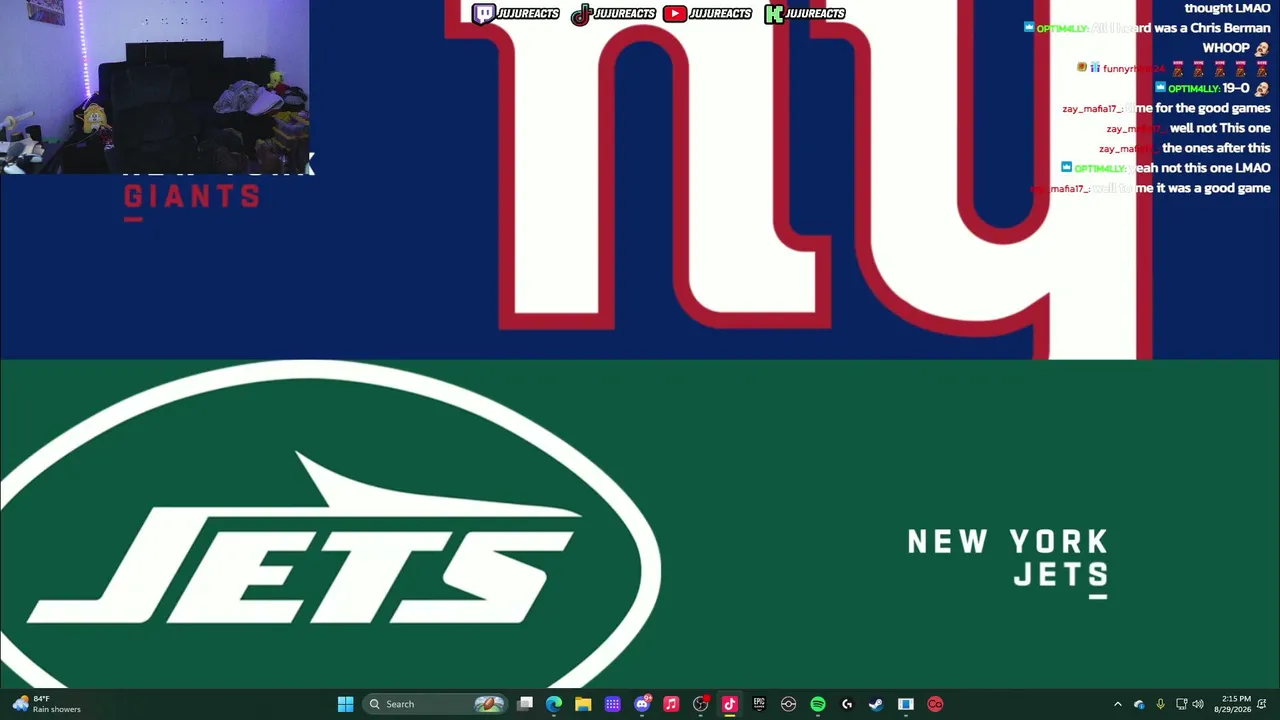Open Spotify from the taskbar
This screenshot has width=1280, height=720.
click(818, 704)
